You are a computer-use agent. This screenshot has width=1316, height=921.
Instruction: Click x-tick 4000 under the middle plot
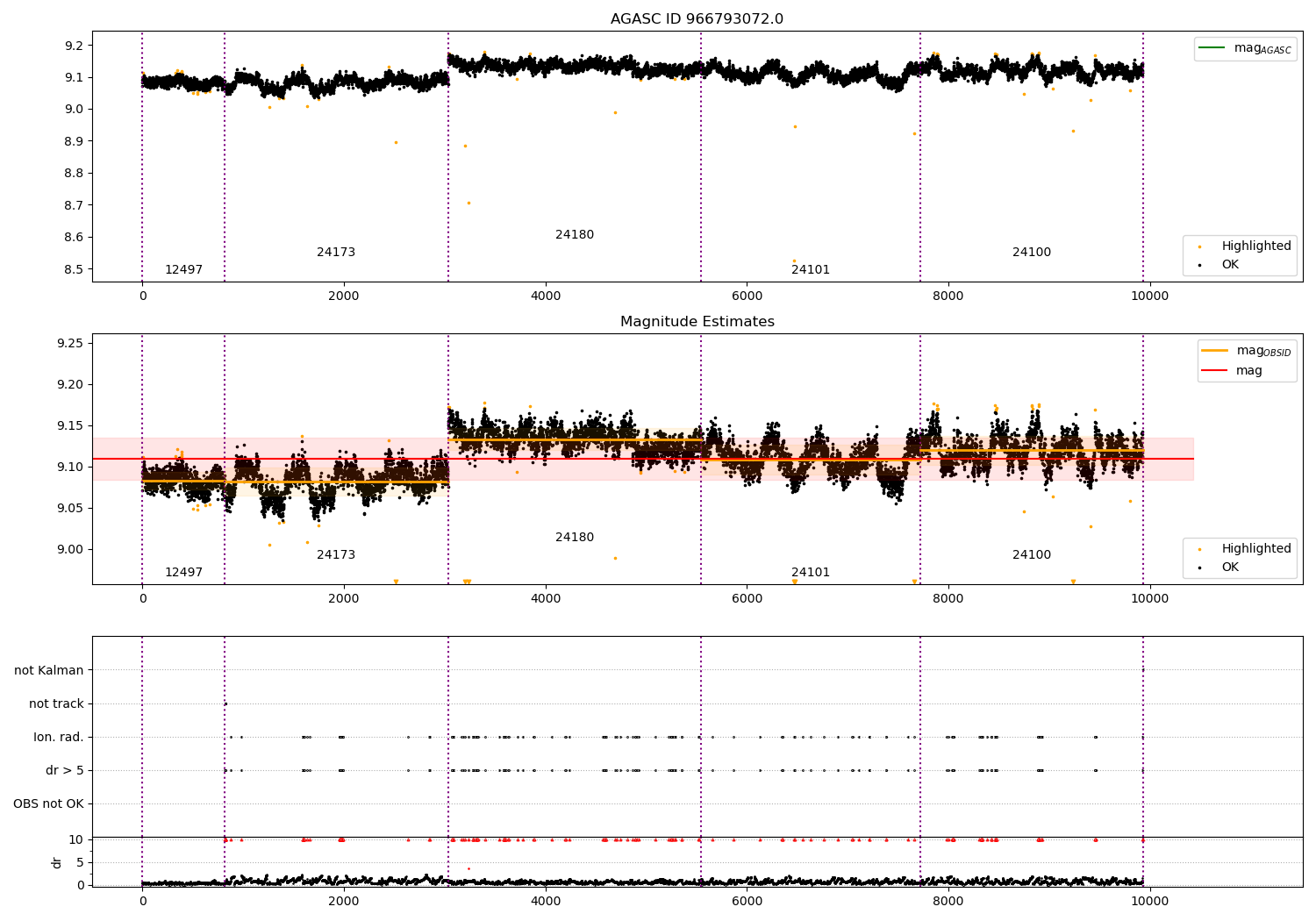coord(546,598)
